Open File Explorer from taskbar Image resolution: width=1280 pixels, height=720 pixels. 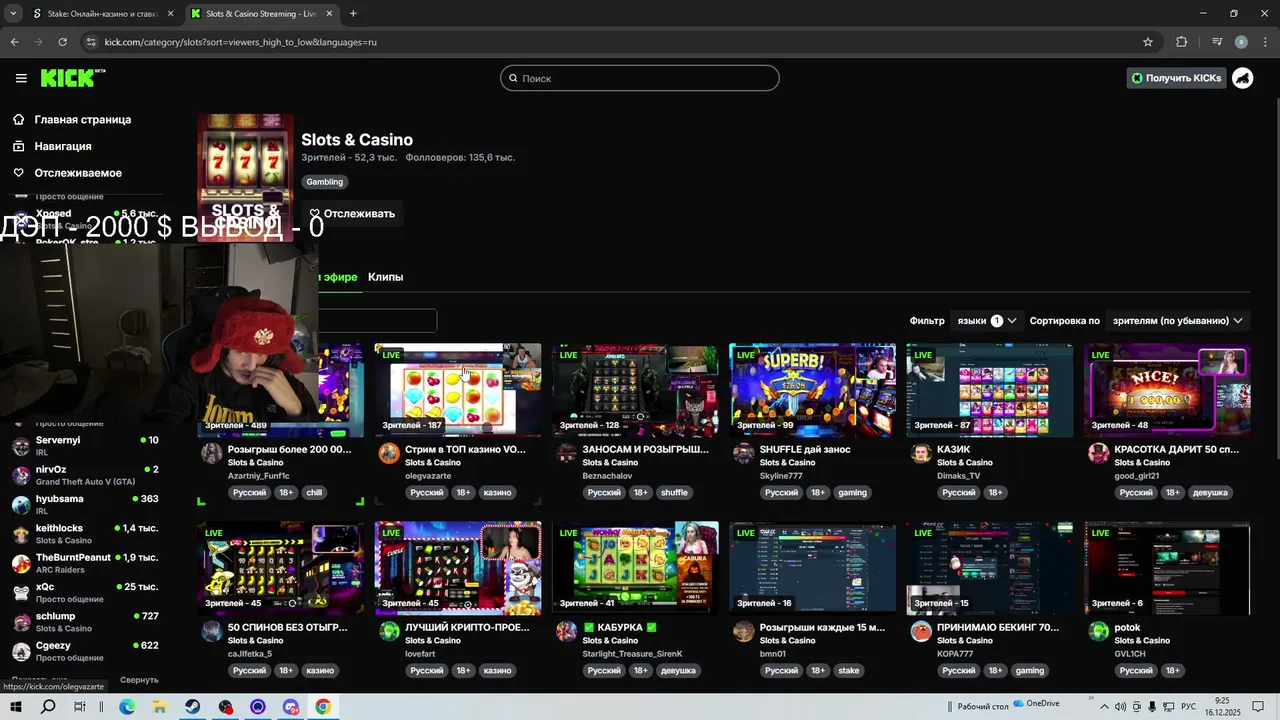[159, 707]
